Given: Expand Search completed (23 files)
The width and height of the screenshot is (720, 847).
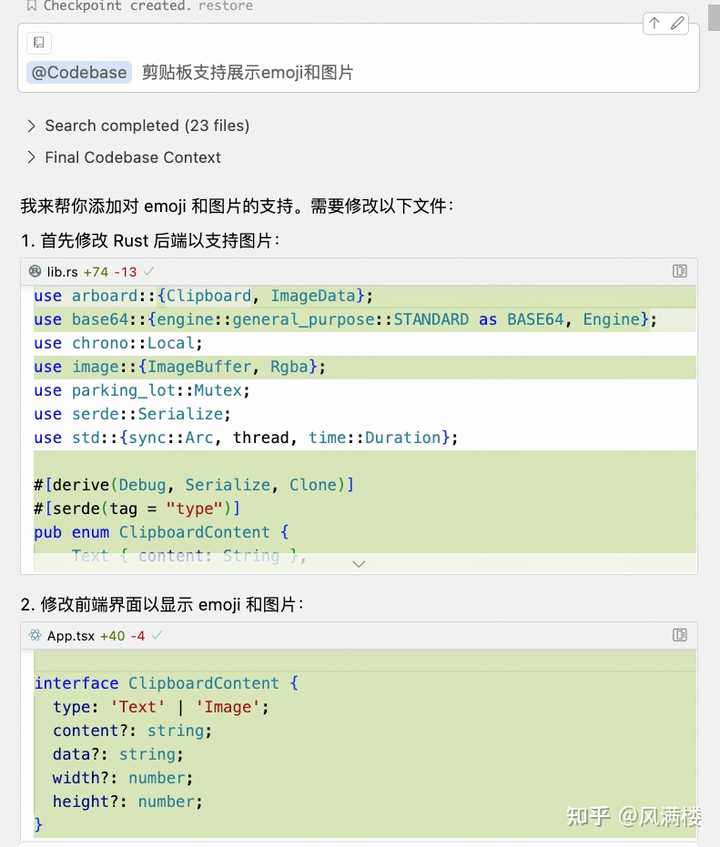Looking at the screenshot, I should coord(146,126).
